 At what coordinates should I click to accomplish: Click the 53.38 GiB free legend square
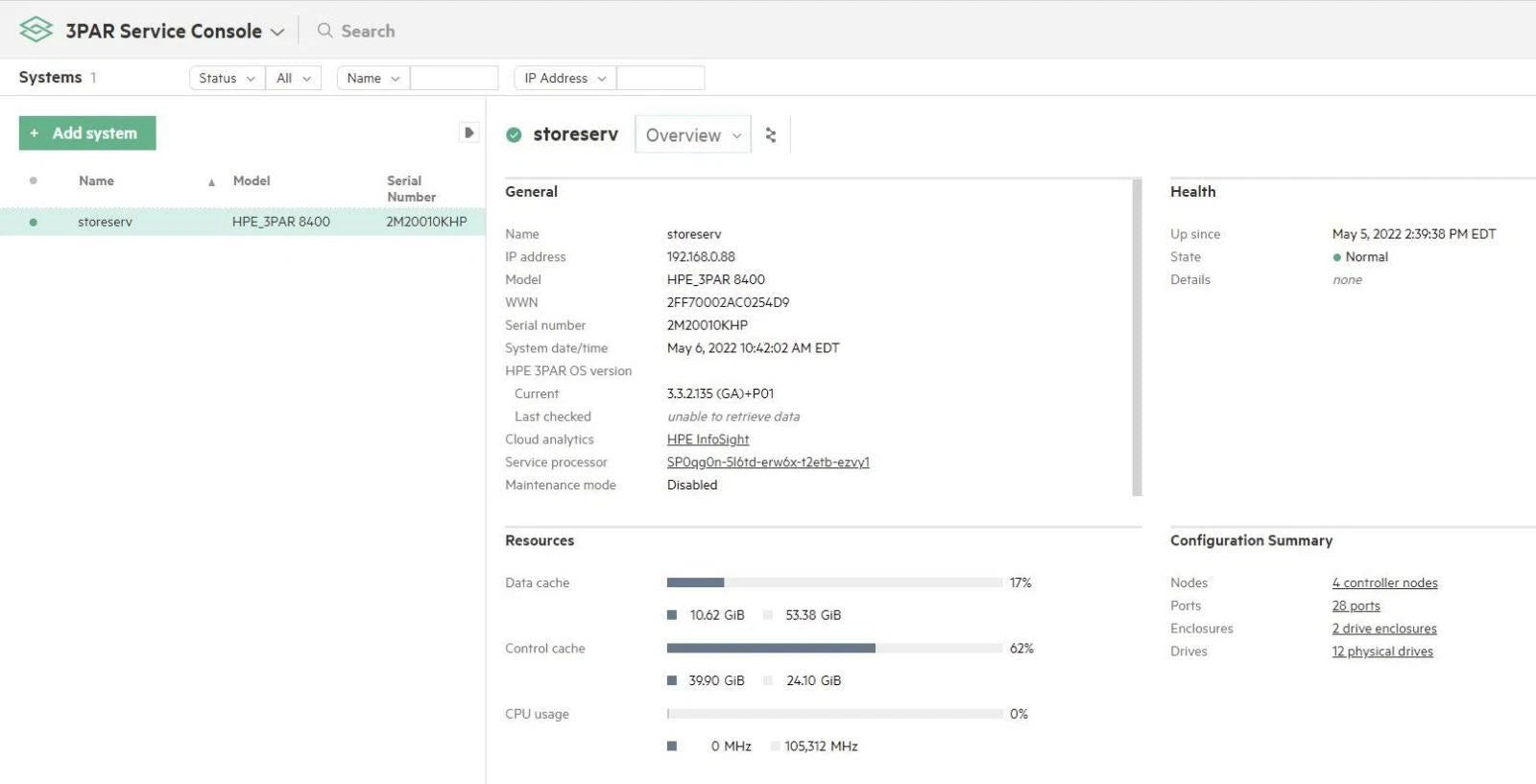point(768,615)
